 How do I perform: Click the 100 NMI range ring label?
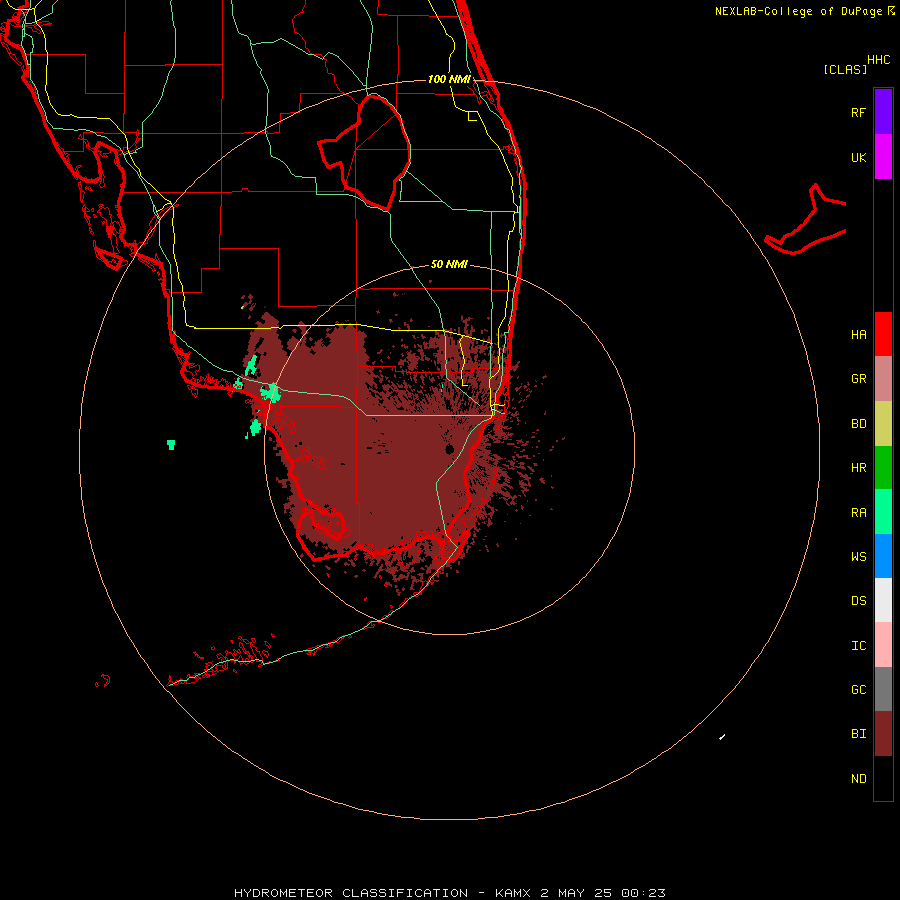point(449,79)
